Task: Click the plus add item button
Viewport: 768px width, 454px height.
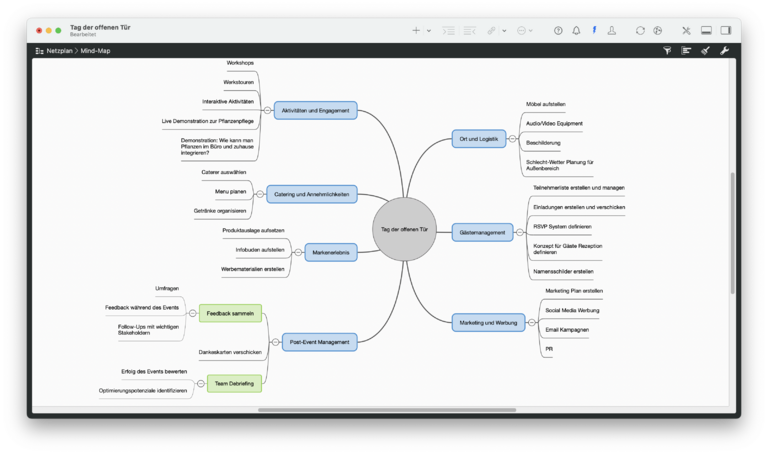Action: pos(416,30)
